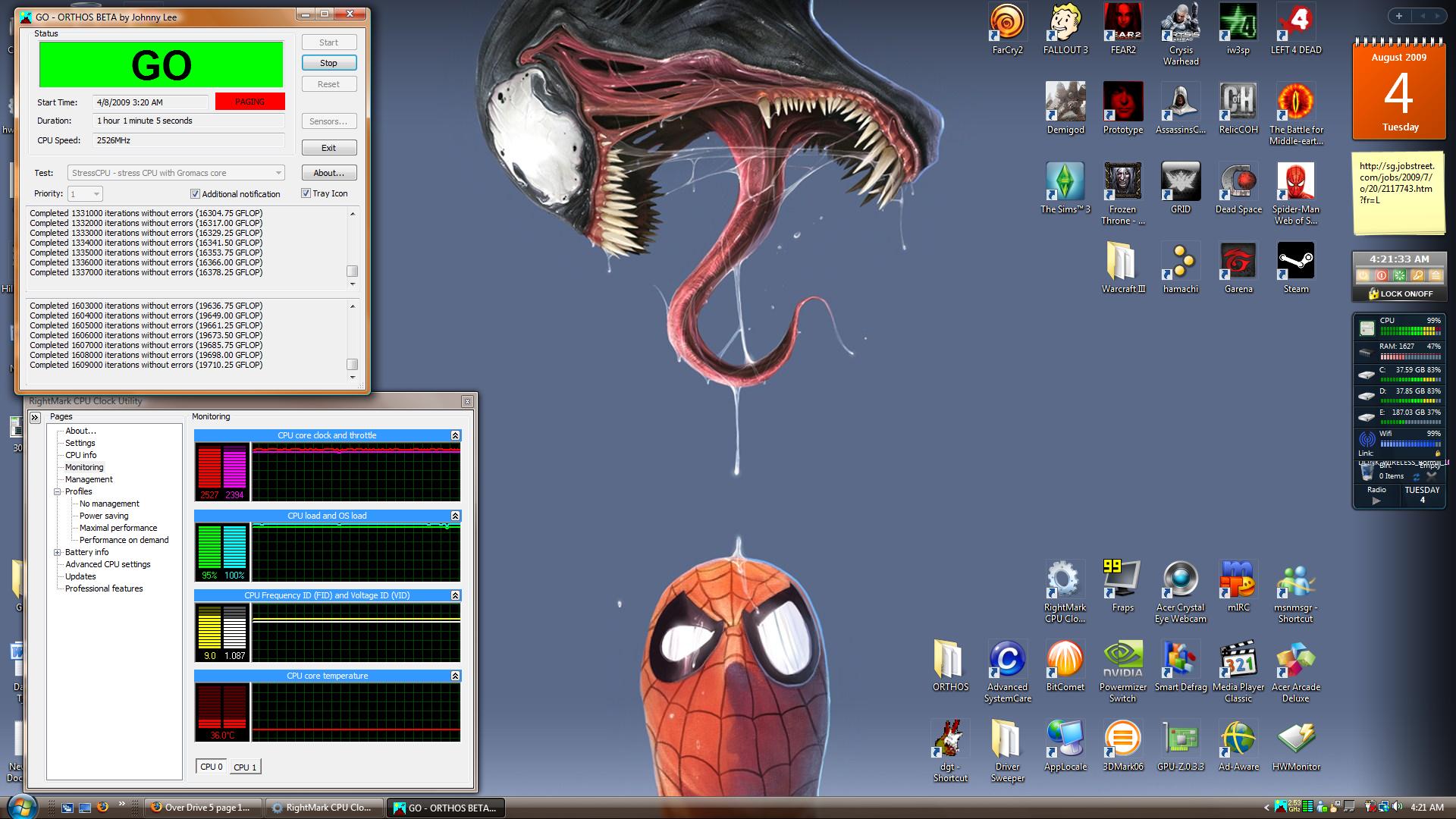The width and height of the screenshot is (1456, 819).
Task: Select the Management page
Action: click(x=89, y=479)
